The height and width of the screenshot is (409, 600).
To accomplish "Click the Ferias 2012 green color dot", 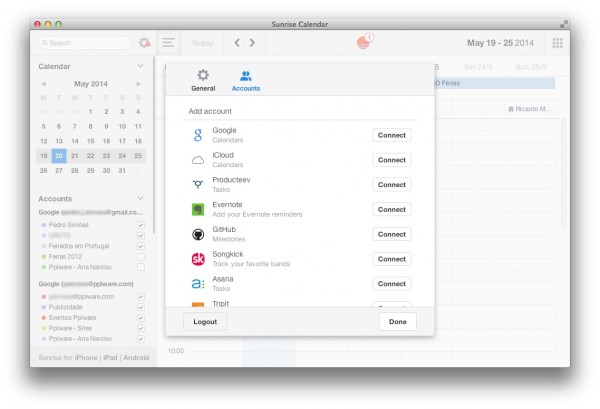I will point(44,257).
